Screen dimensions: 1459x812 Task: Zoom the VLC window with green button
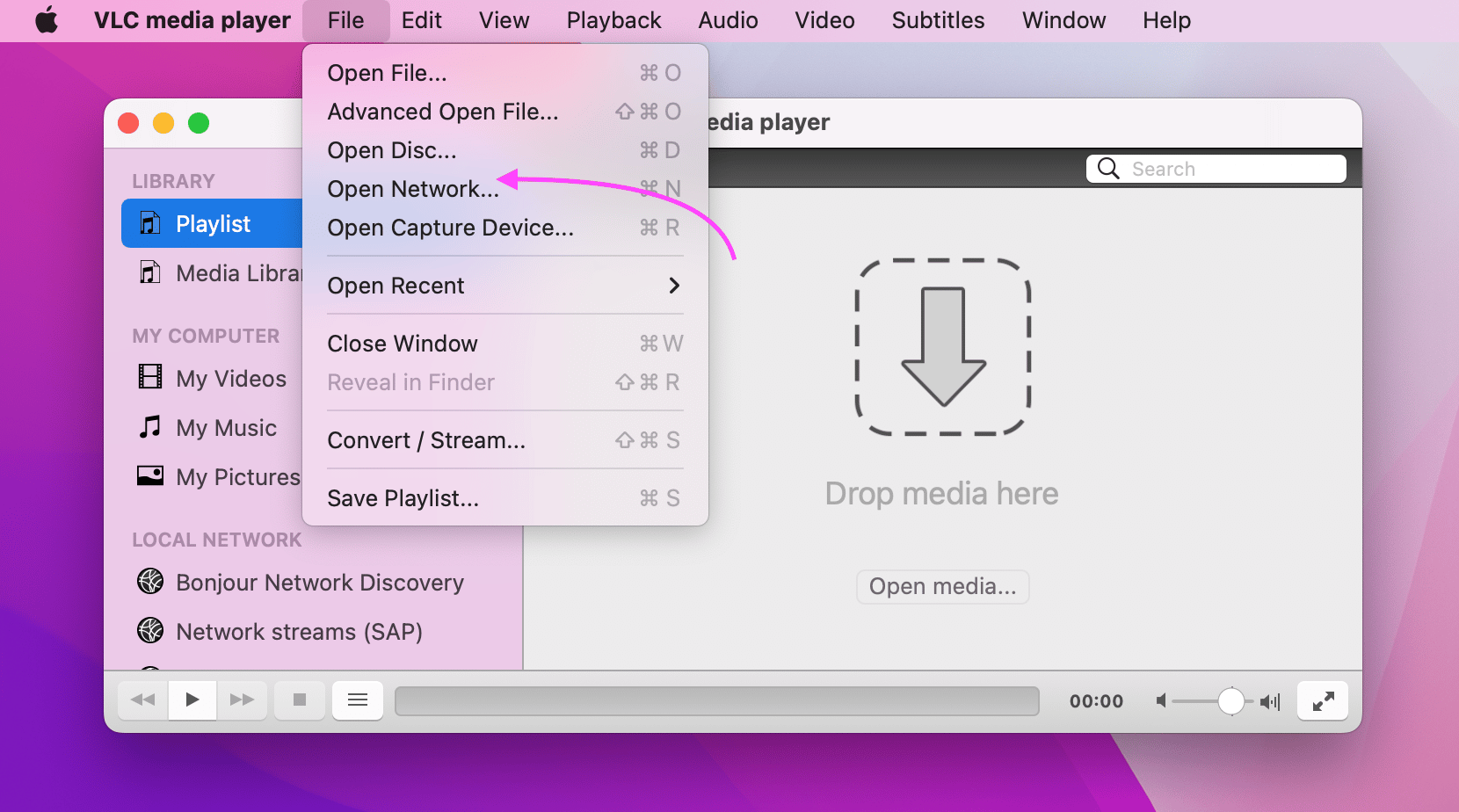[199, 123]
